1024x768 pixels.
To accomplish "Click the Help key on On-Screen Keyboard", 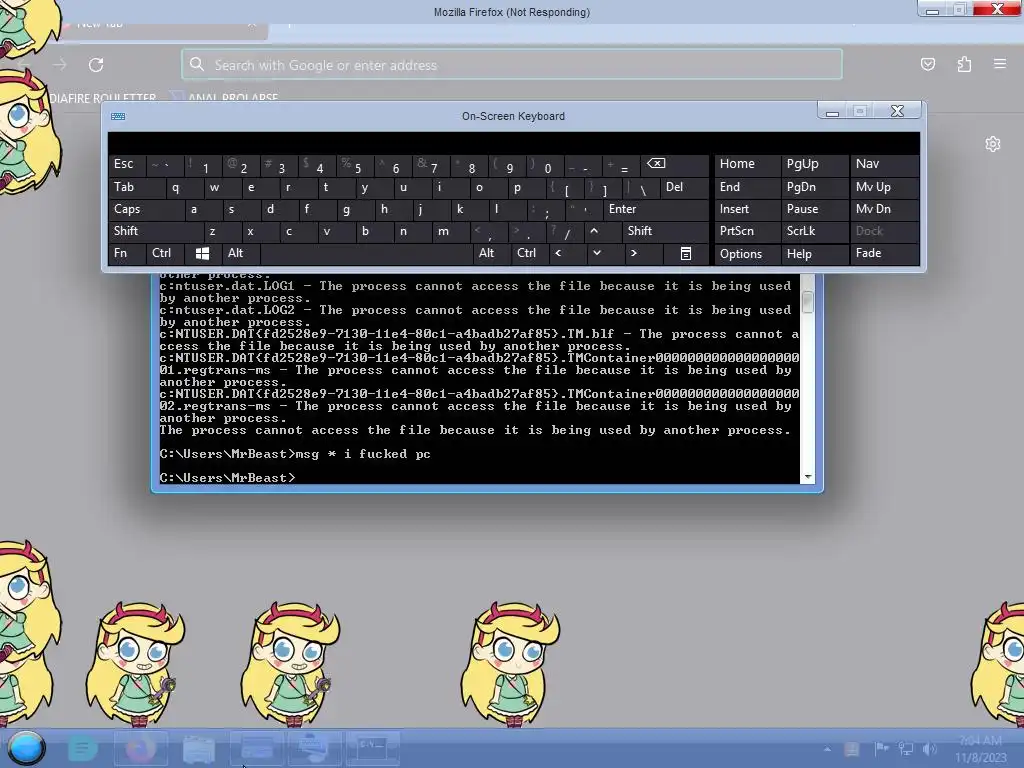I will point(814,253).
